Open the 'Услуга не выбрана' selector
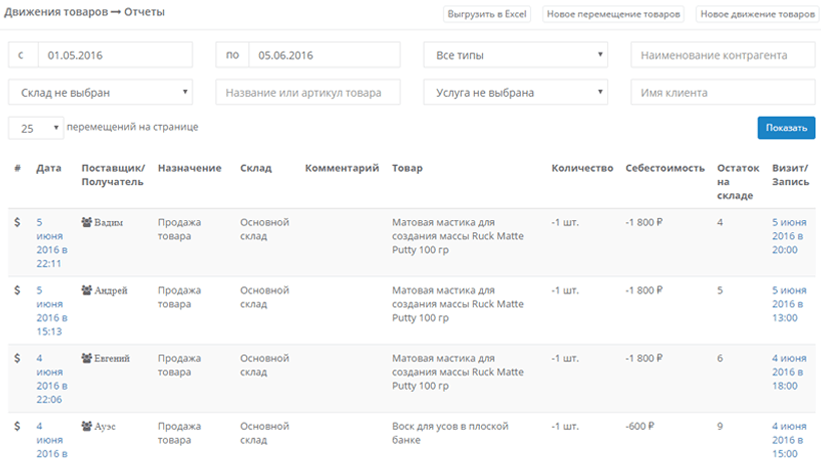821x461 pixels. coord(516,92)
